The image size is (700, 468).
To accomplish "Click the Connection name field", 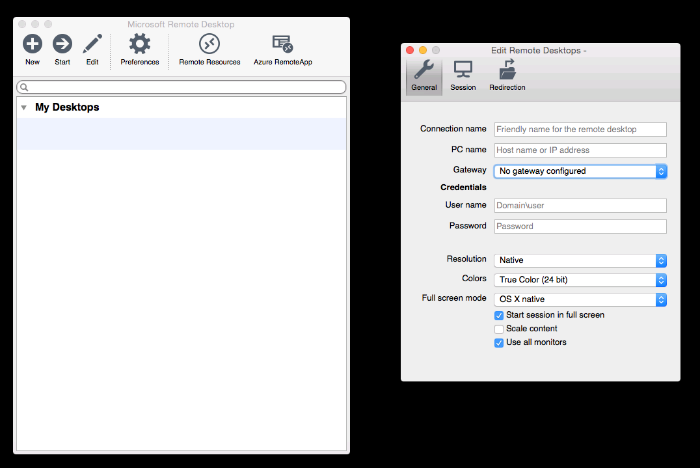I will [x=580, y=129].
